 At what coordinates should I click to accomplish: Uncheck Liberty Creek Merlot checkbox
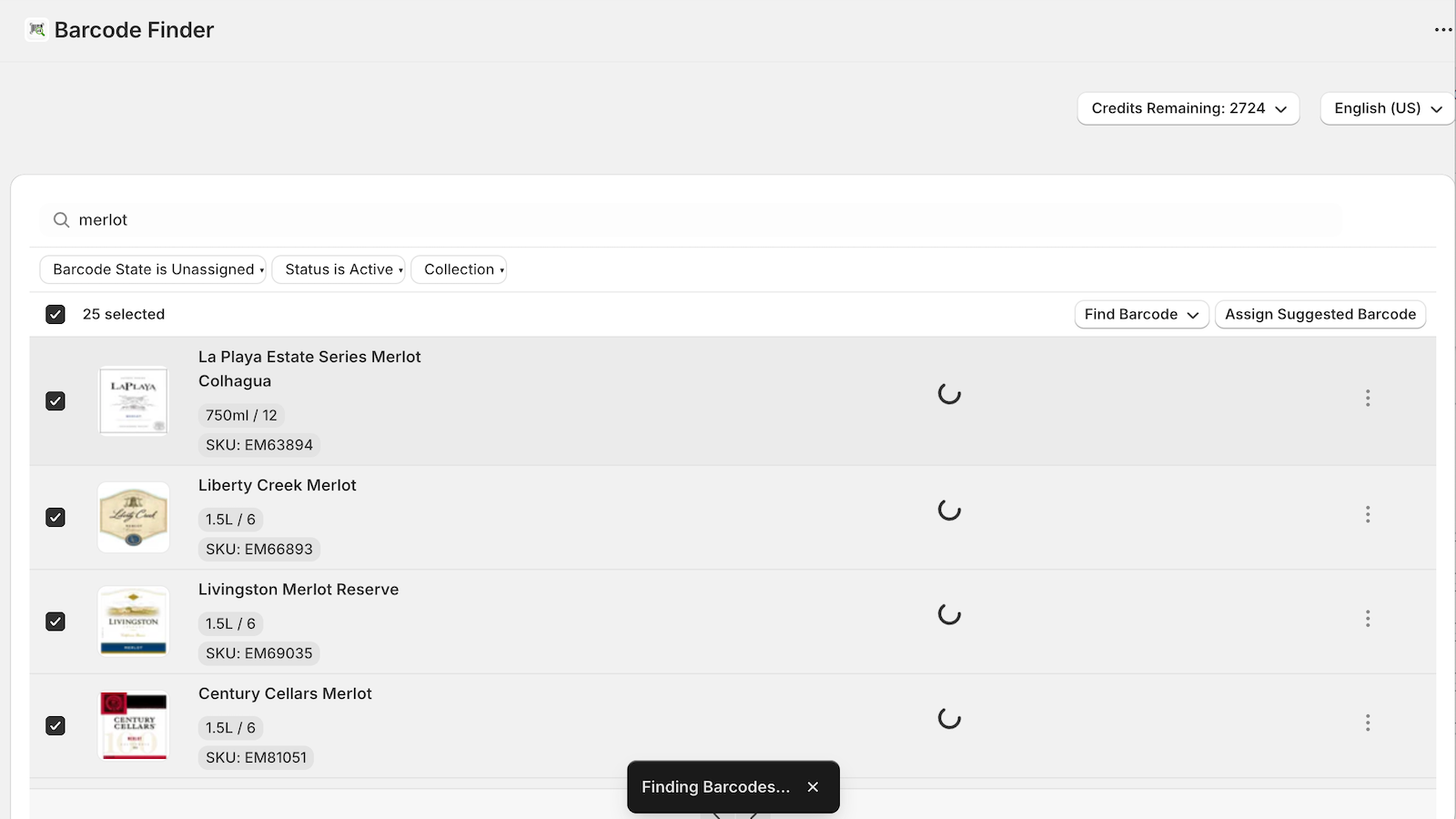[56, 518]
